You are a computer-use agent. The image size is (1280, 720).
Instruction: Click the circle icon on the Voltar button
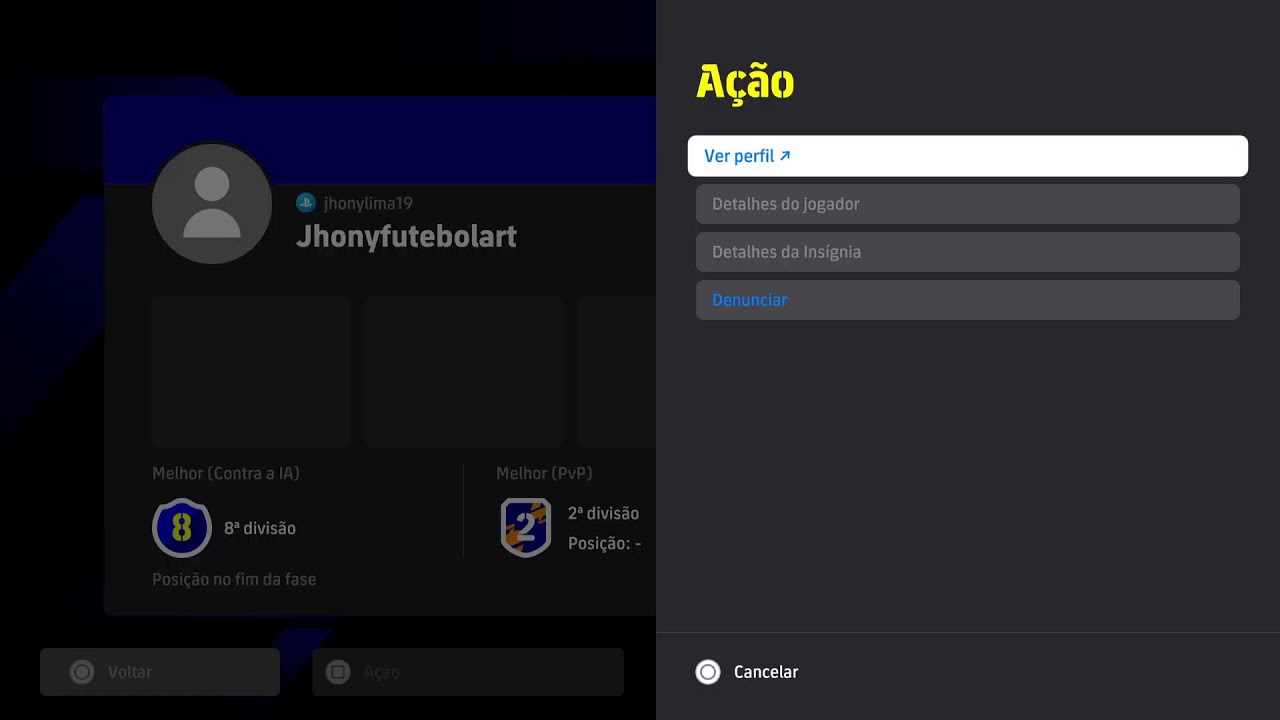click(82, 672)
